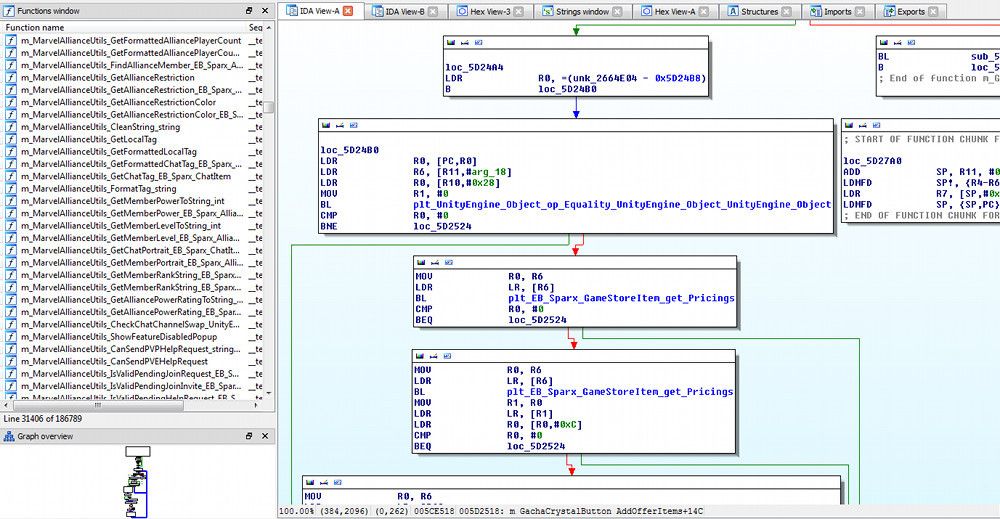Click the Functions window vertical scrollbar thumb

(270, 107)
